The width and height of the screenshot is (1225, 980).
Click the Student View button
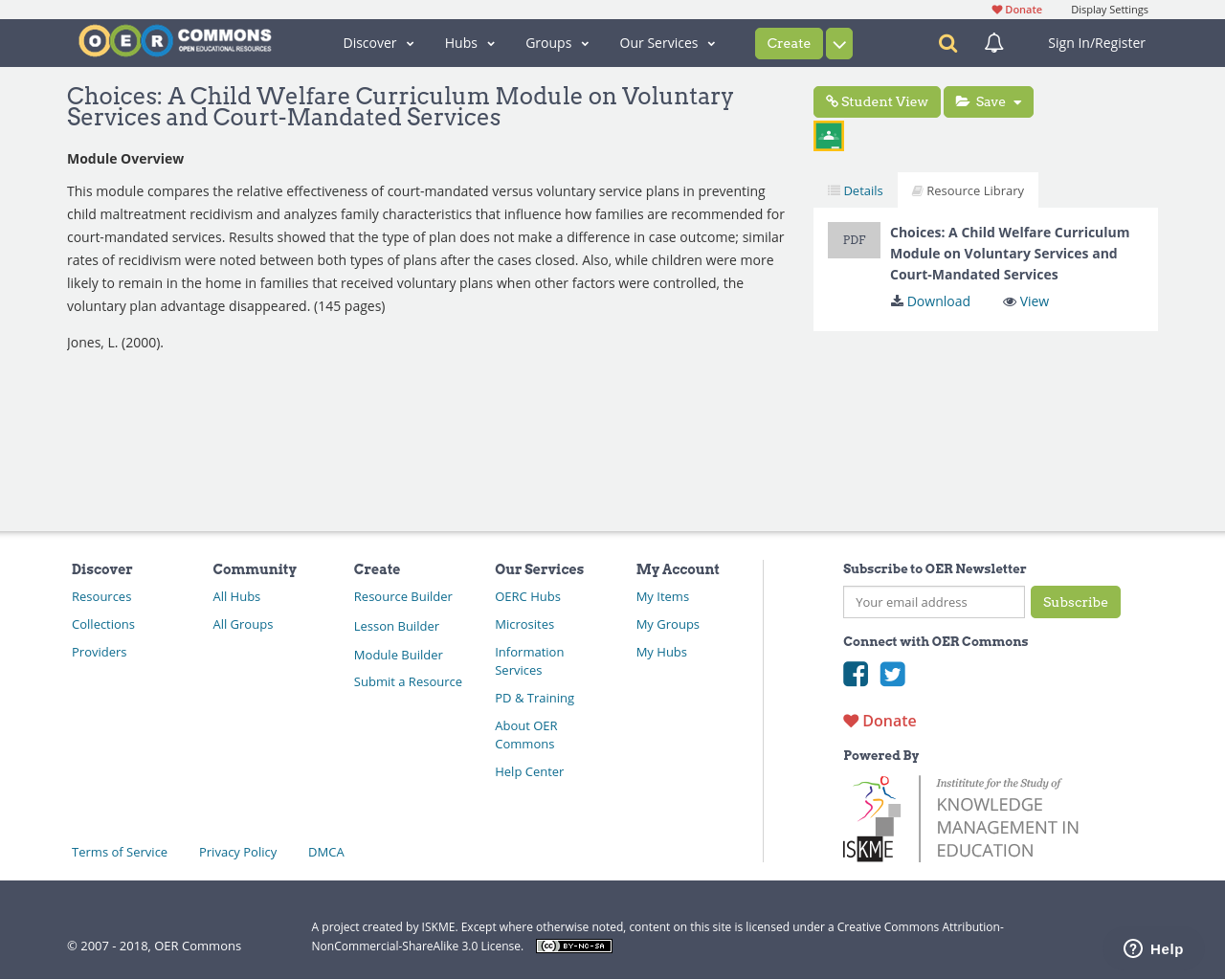click(877, 100)
